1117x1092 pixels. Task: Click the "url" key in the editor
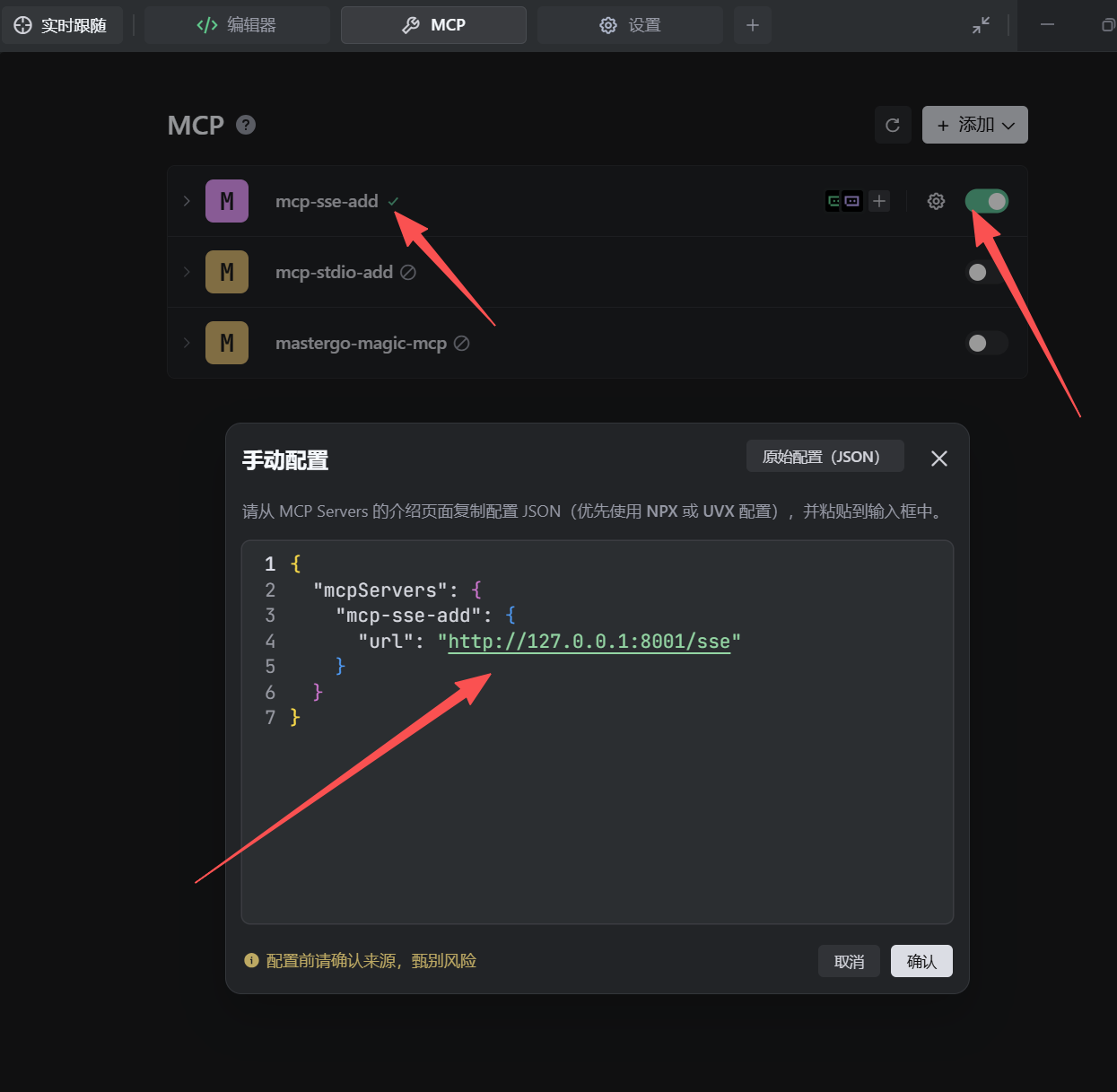(386, 641)
